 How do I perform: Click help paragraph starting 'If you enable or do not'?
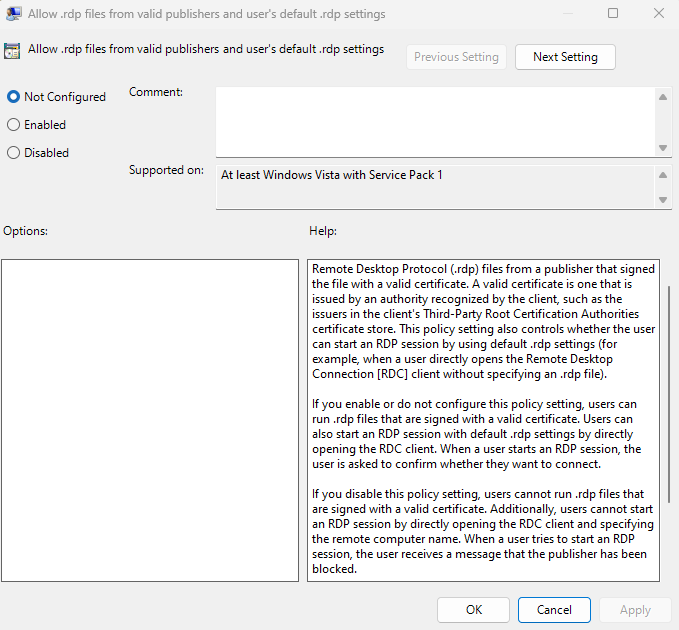[476, 434]
